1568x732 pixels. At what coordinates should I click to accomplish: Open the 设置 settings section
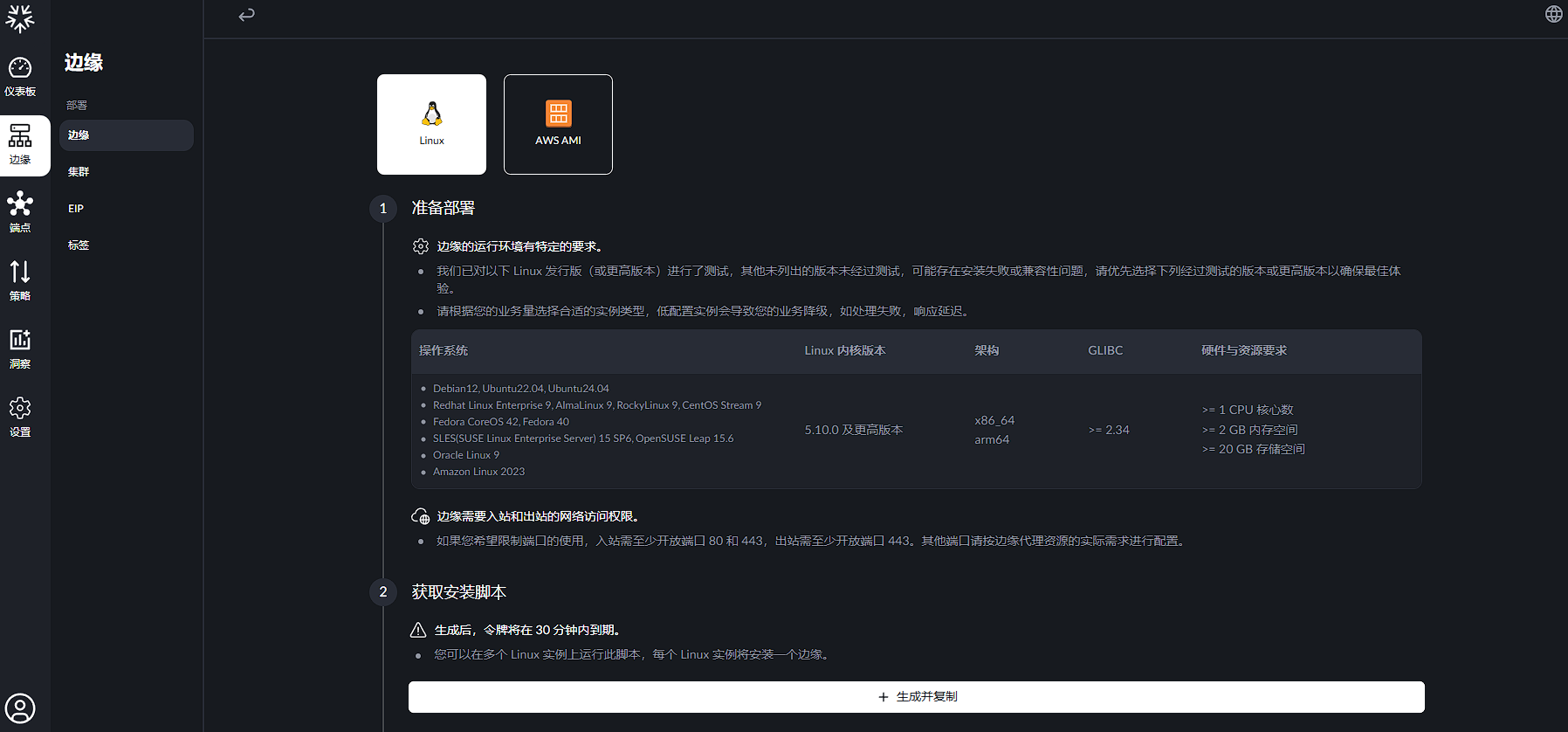(20, 418)
